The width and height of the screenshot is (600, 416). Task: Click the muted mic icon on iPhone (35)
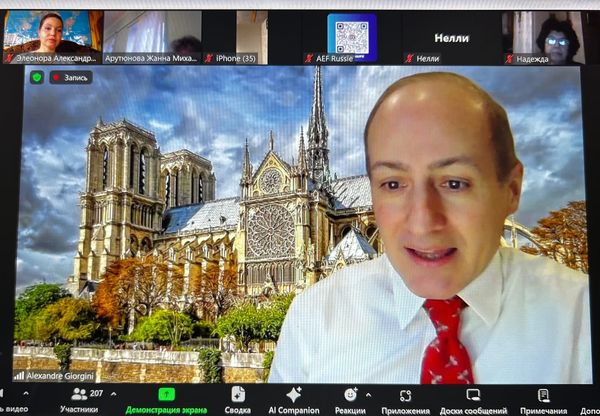[x=209, y=58]
